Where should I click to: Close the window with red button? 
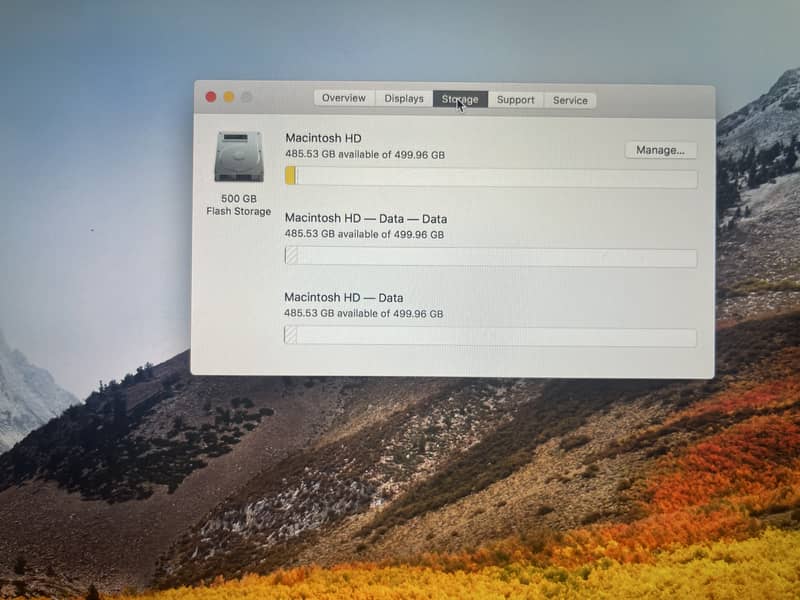(211, 97)
